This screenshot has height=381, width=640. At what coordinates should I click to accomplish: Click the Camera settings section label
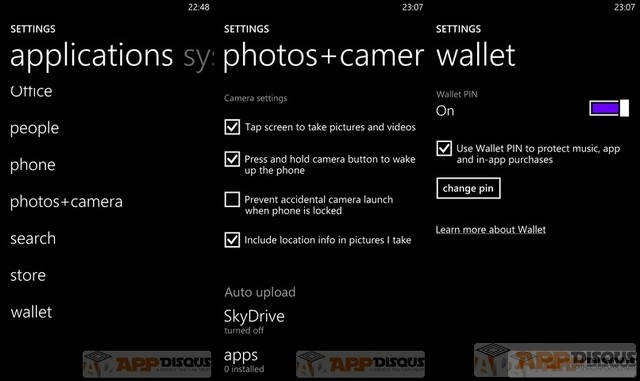256,98
